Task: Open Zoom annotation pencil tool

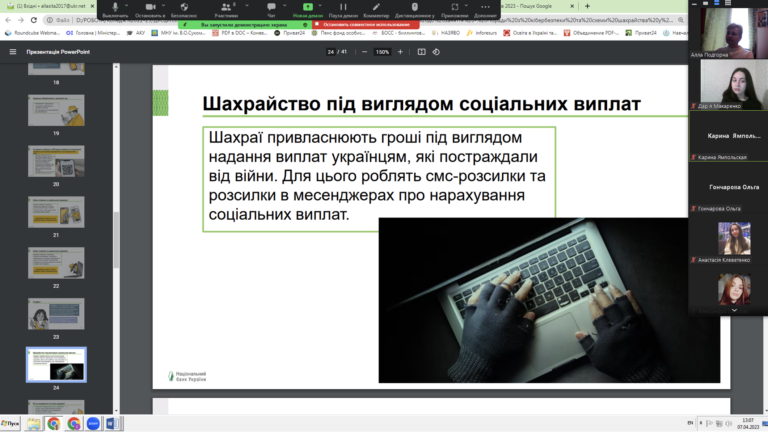Action: coord(376,9)
